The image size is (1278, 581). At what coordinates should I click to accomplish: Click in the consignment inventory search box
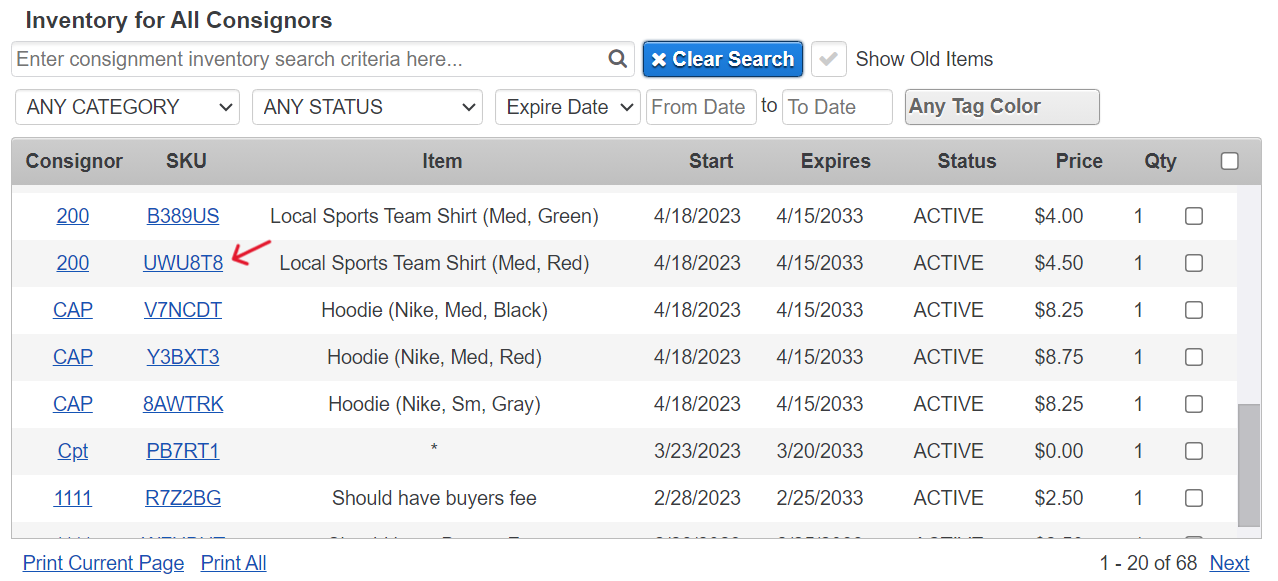pos(310,59)
